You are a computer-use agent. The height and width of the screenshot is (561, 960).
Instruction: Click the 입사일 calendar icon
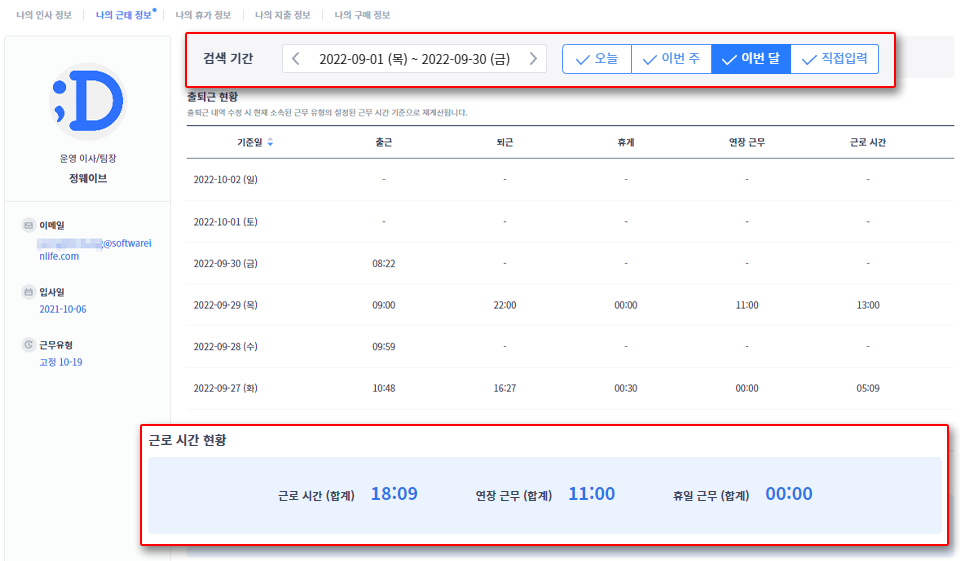point(28,292)
